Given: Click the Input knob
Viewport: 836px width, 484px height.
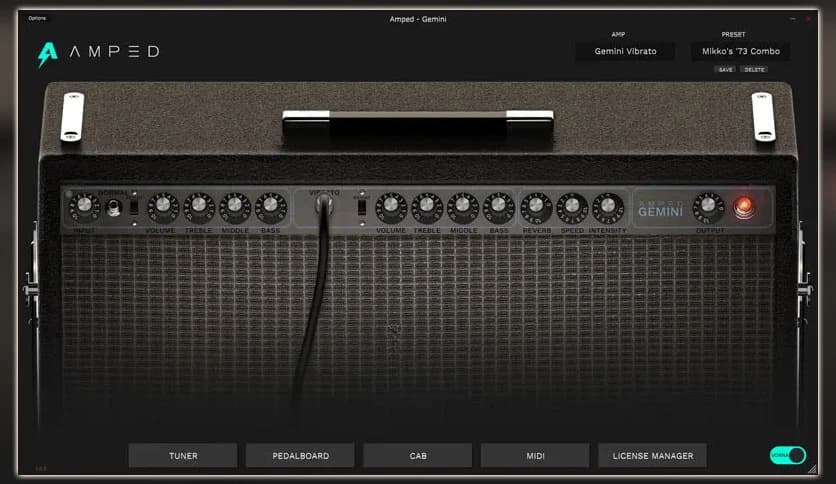Looking at the screenshot, I should click(x=84, y=207).
